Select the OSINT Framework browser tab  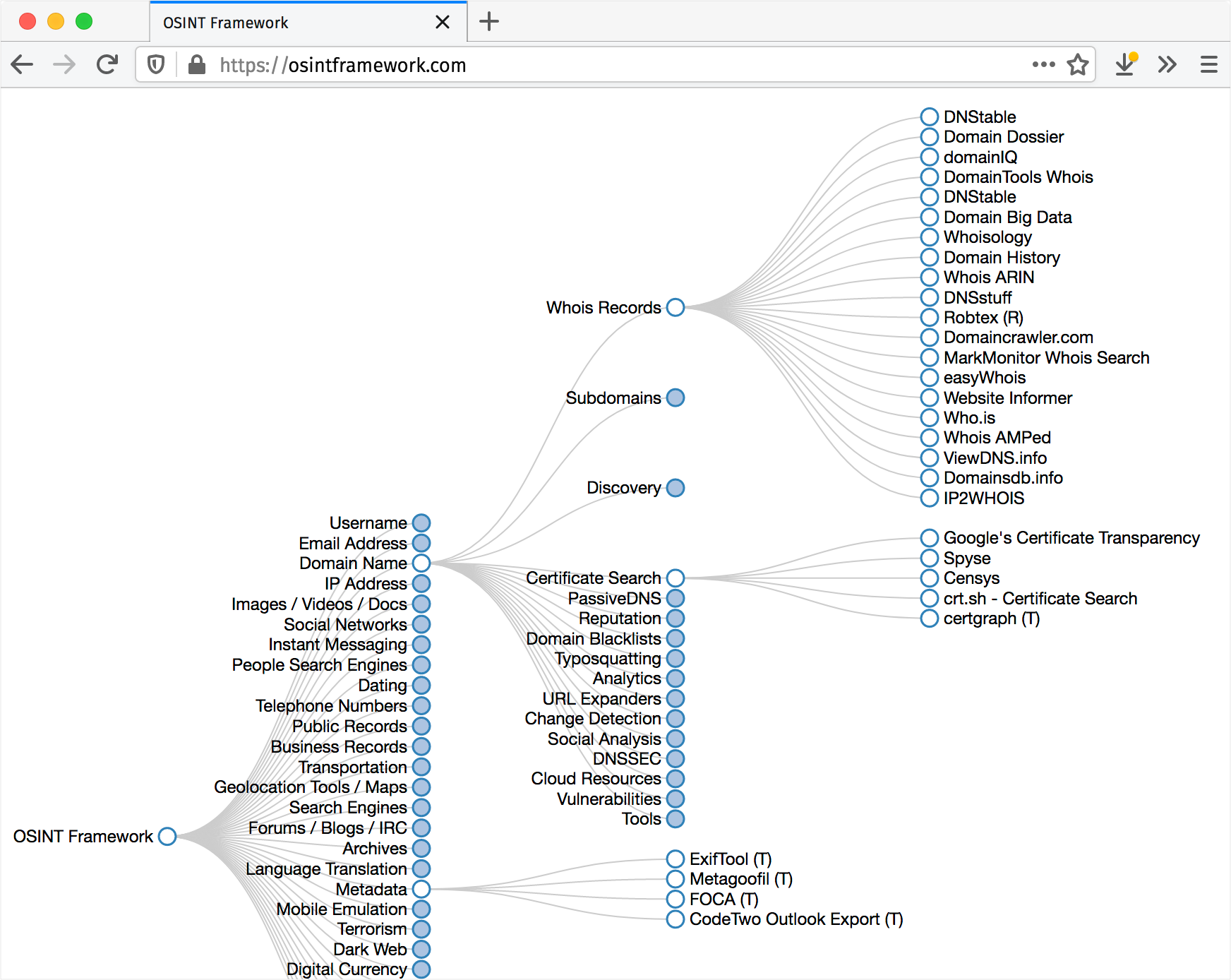point(308,22)
